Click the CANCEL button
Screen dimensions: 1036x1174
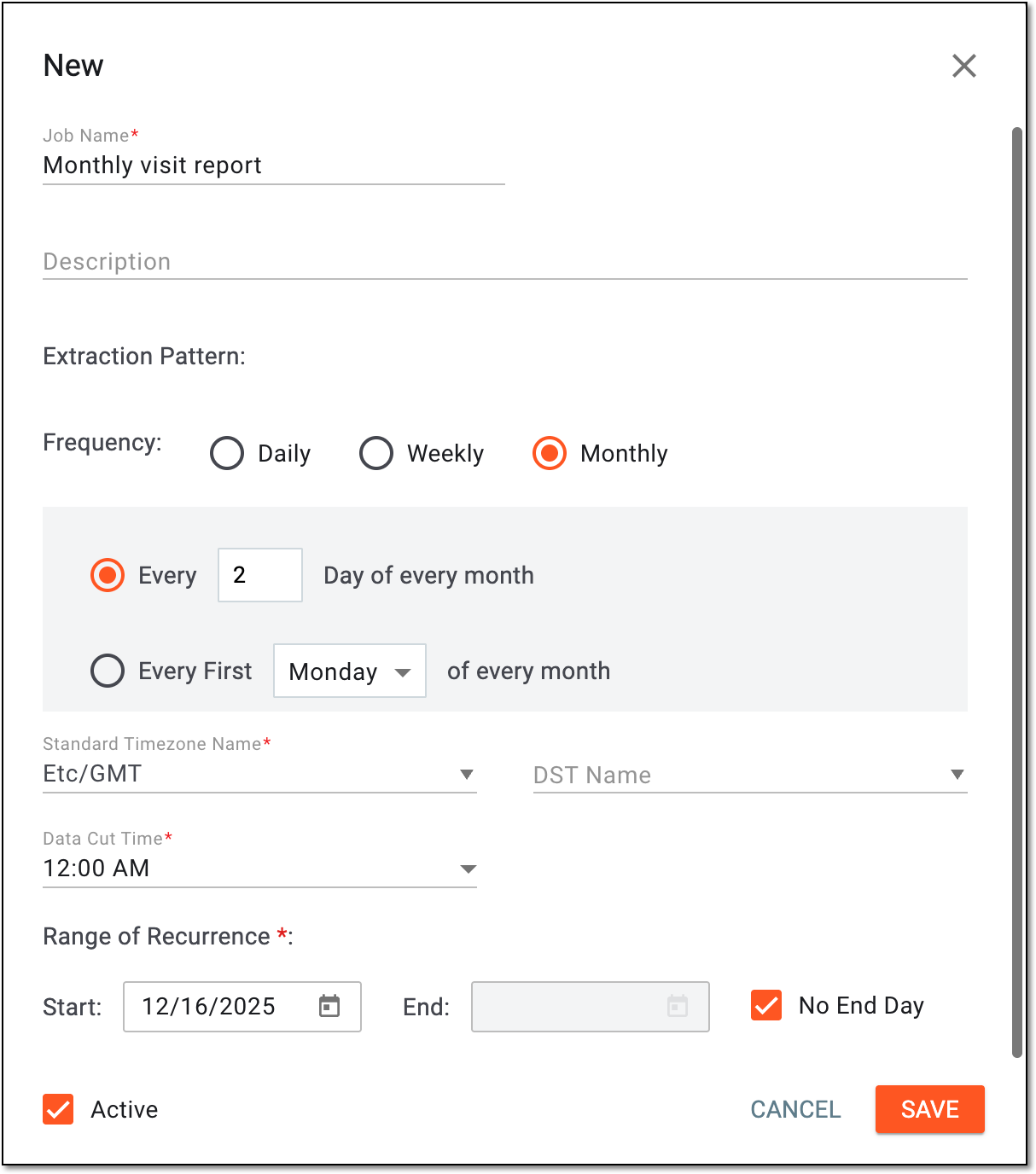click(795, 1109)
